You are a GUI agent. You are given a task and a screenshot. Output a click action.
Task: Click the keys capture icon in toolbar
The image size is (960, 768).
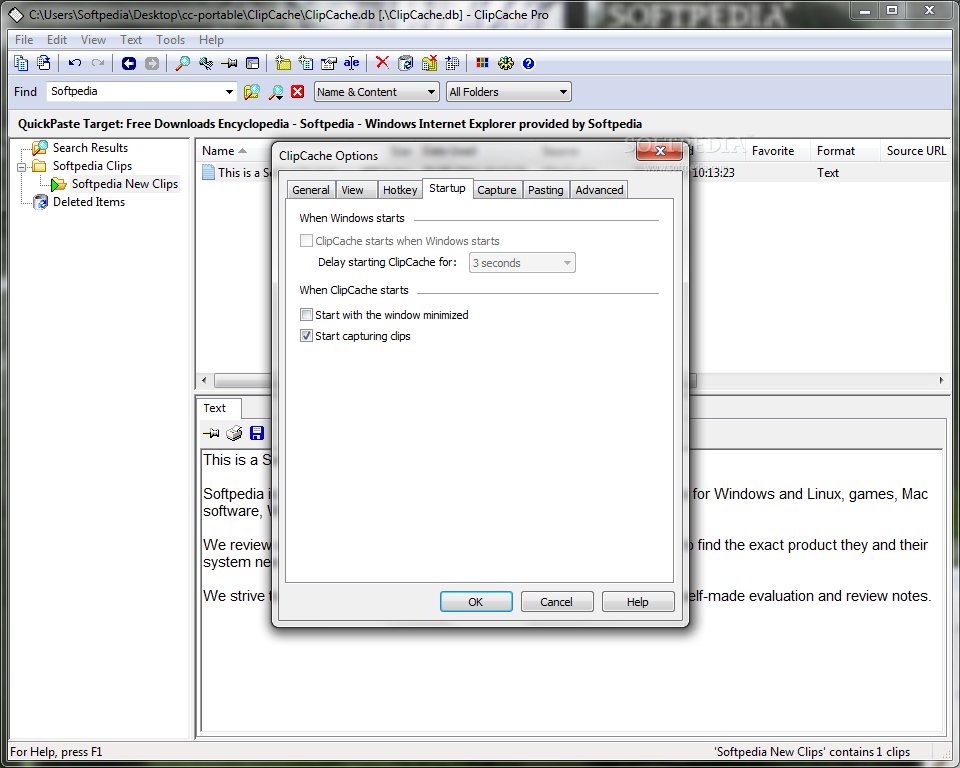tap(206, 63)
